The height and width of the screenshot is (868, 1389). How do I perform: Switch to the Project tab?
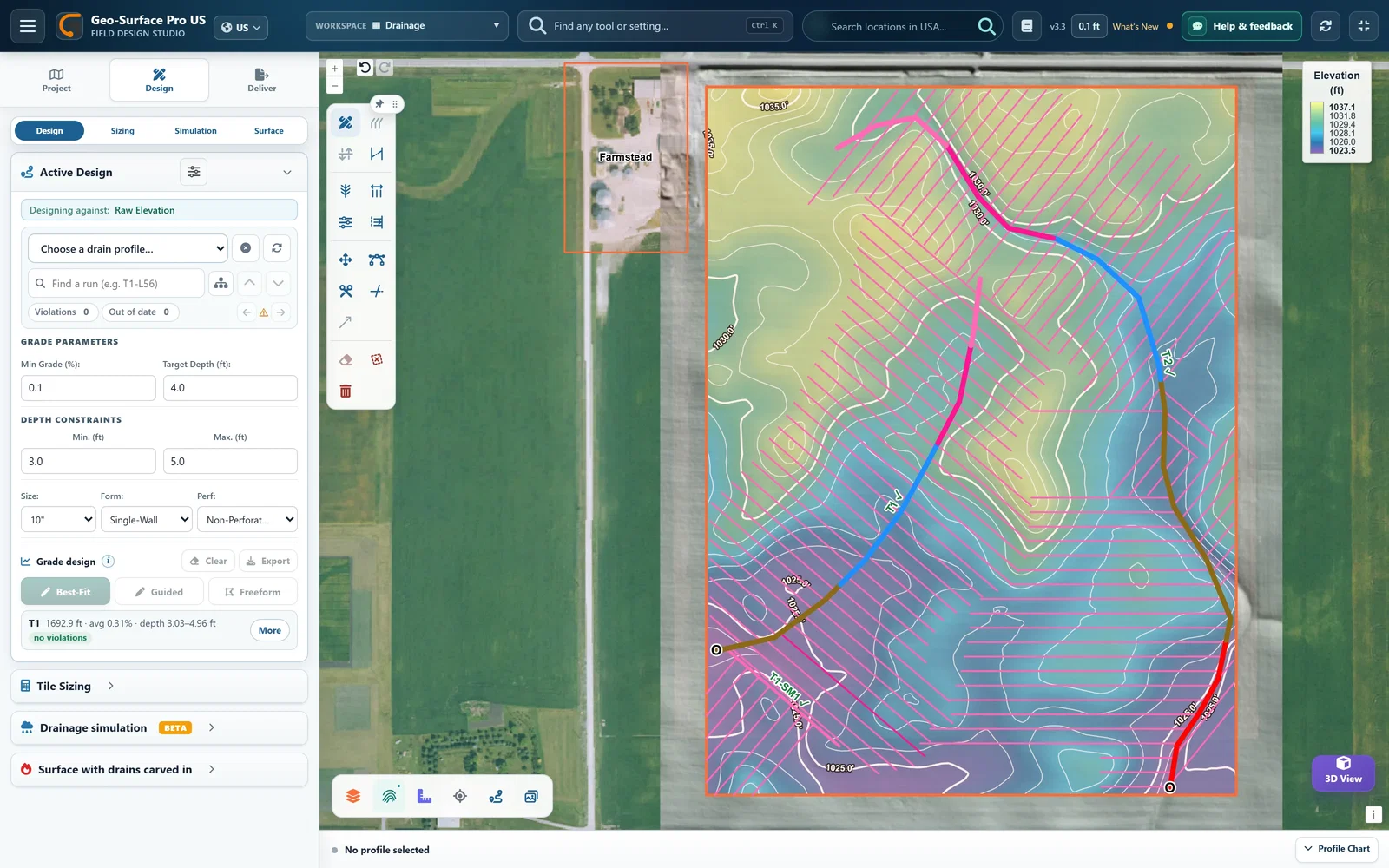[x=56, y=80]
